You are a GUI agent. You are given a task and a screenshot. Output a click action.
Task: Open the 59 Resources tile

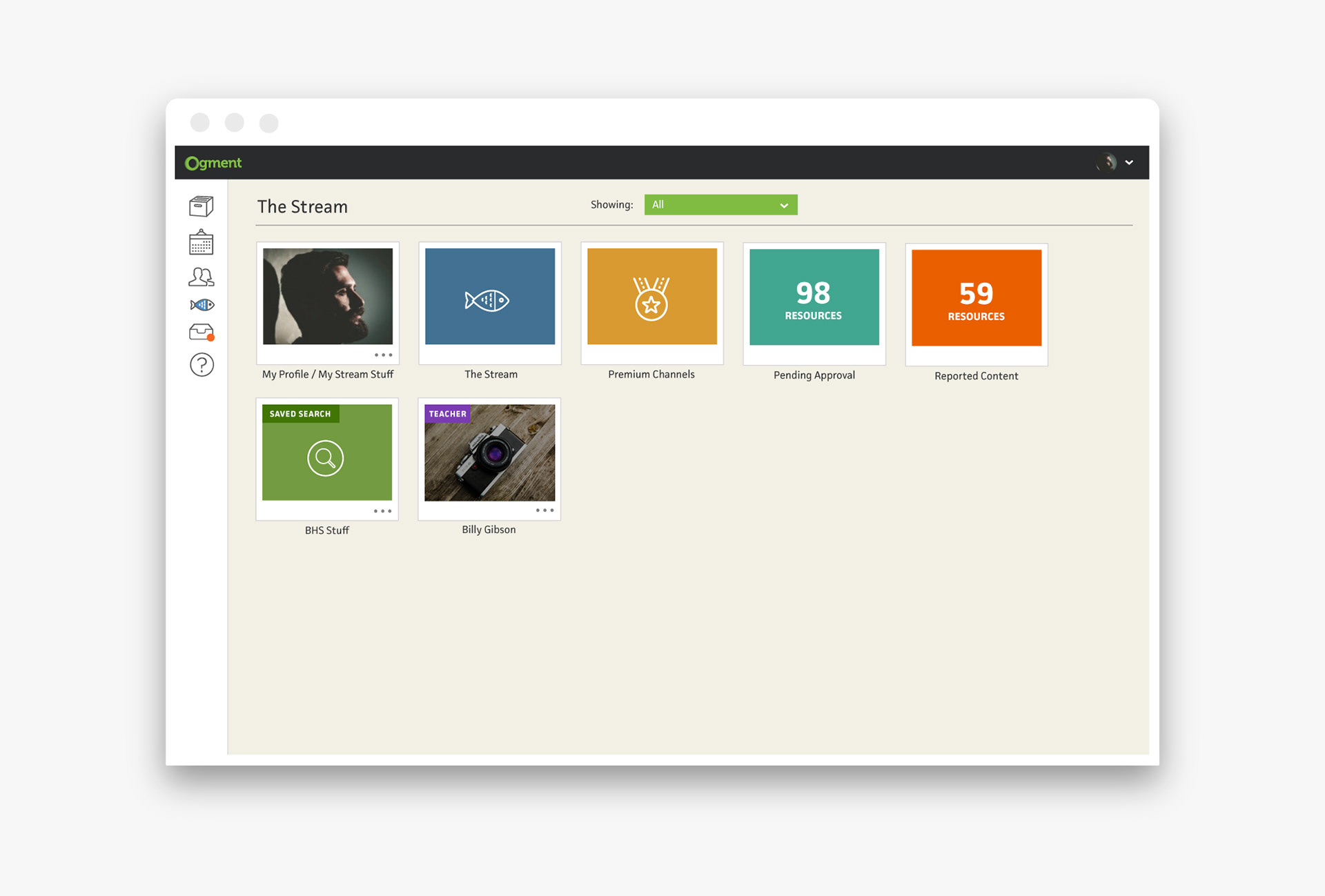[976, 298]
